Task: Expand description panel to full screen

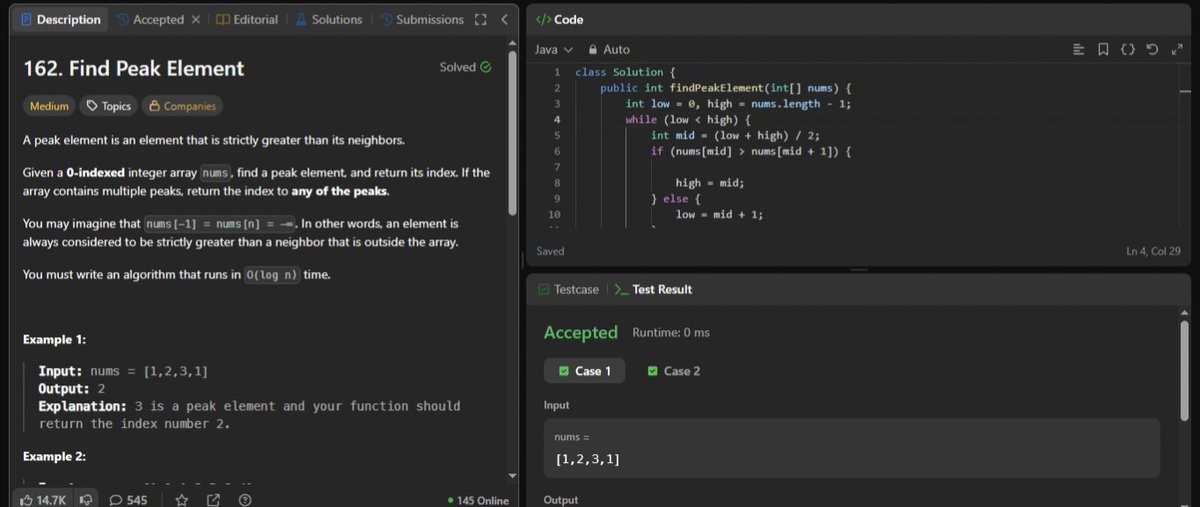Action: [x=481, y=20]
